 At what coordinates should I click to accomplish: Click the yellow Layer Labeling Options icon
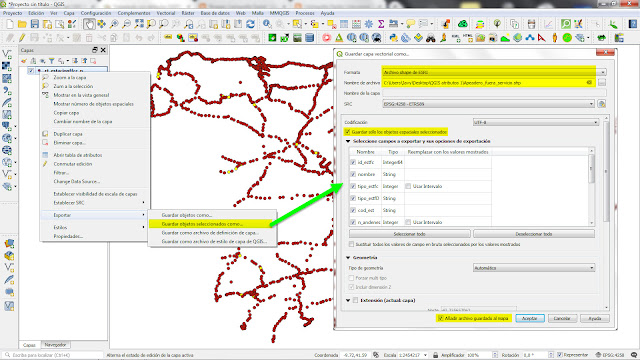pos(168,38)
